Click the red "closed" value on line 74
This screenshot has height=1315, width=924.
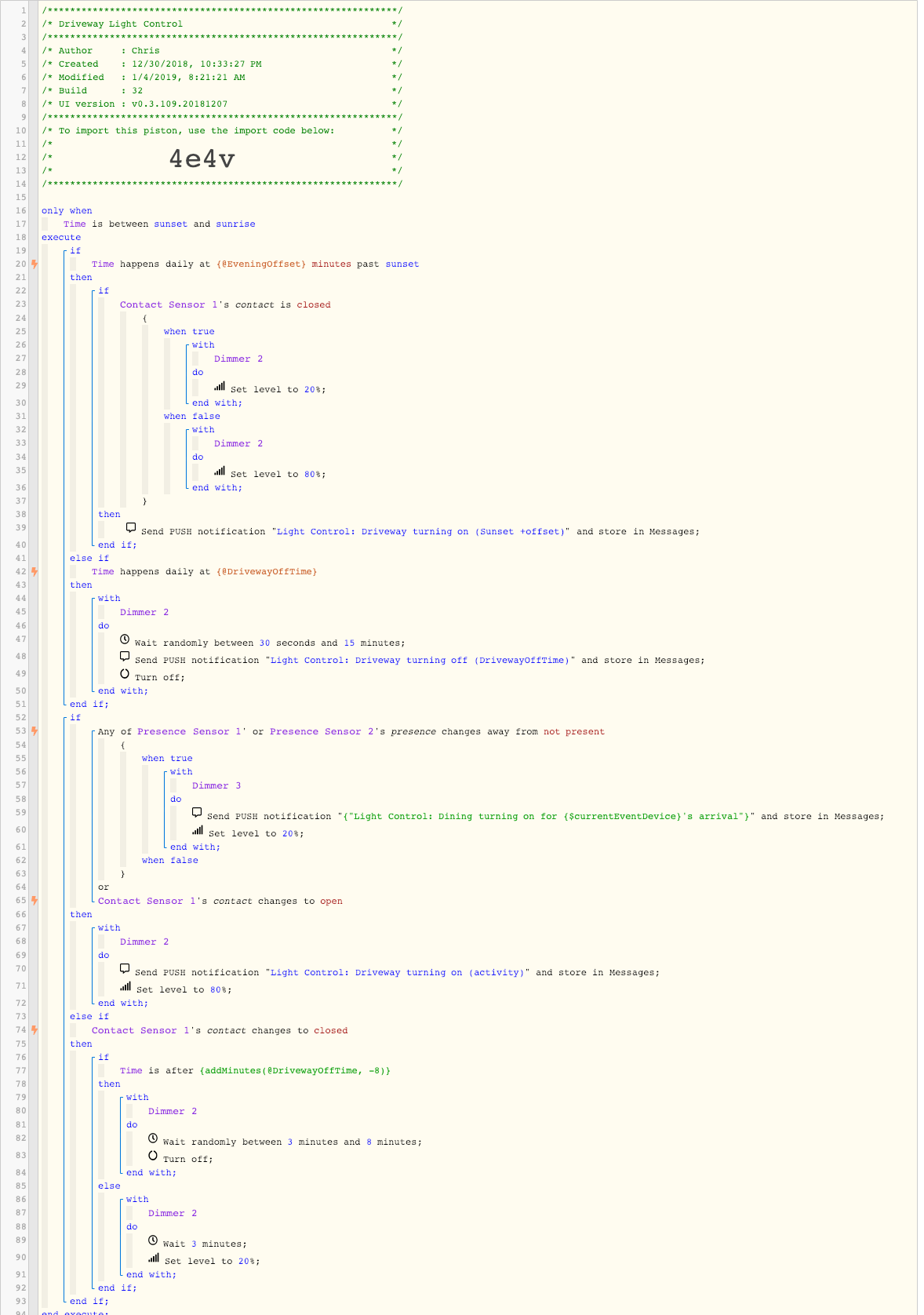pyautogui.click(x=331, y=1031)
